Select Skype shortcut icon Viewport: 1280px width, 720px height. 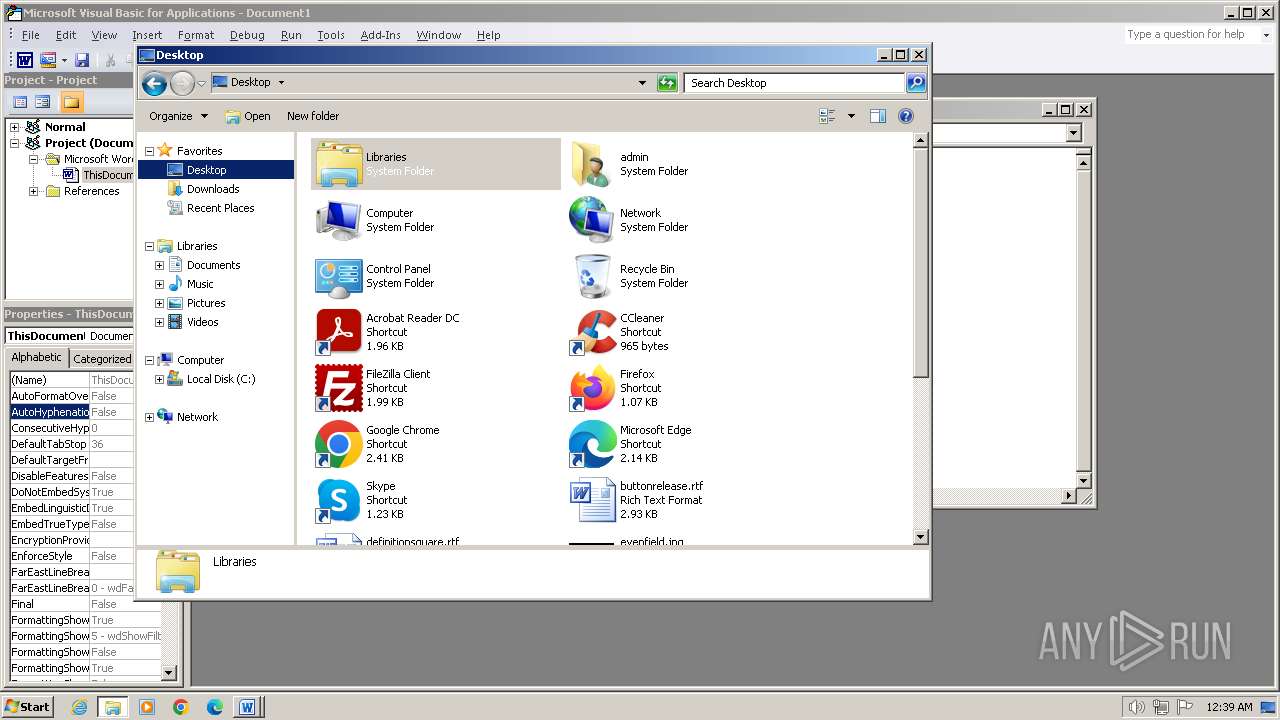[339, 500]
